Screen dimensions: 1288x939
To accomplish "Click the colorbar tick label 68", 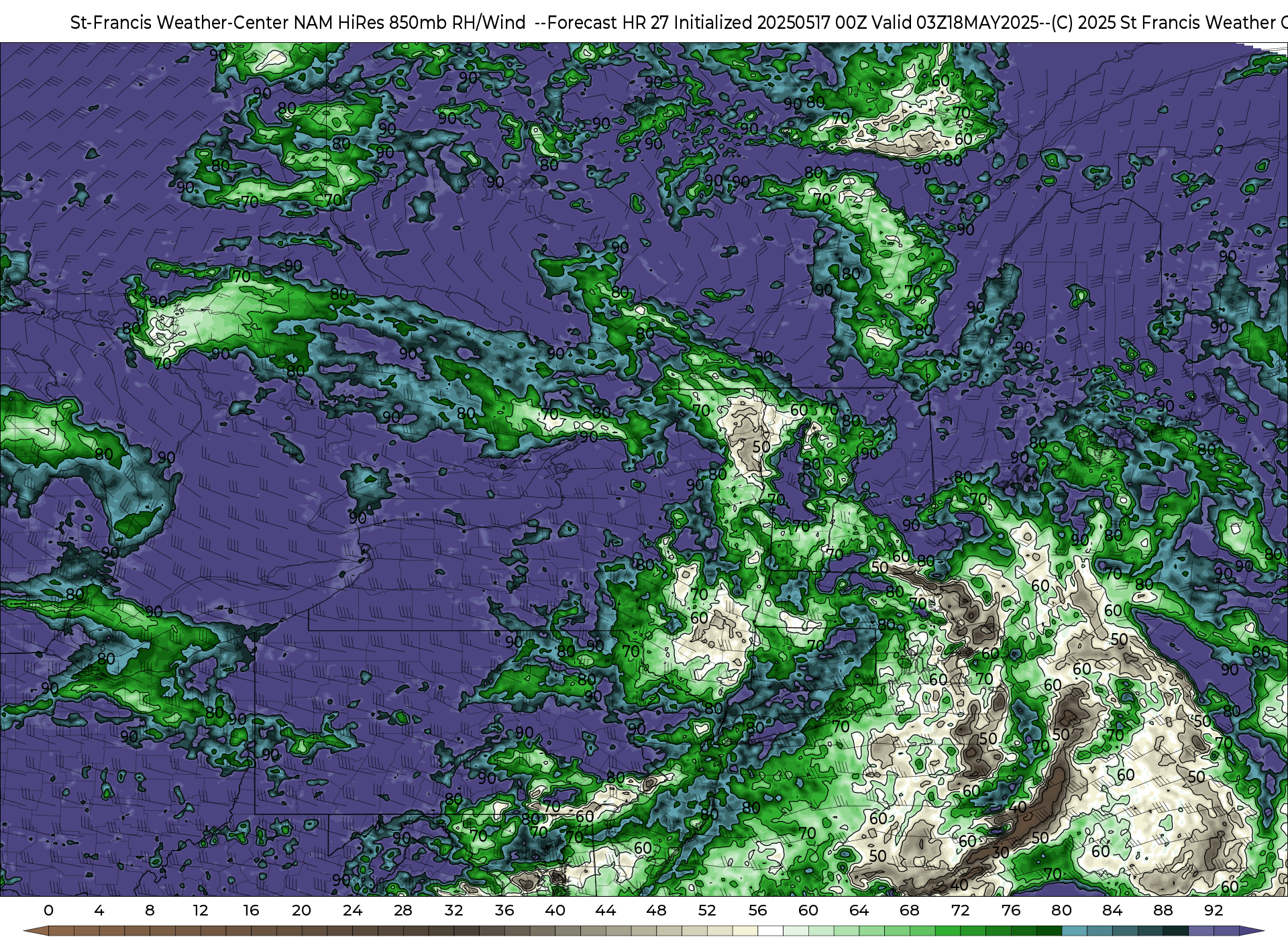I will pos(910,910).
